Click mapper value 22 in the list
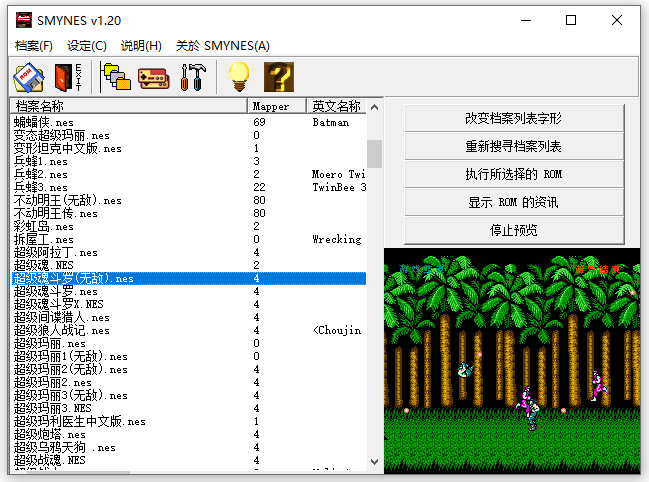649x482 pixels. (x=259, y=187)
